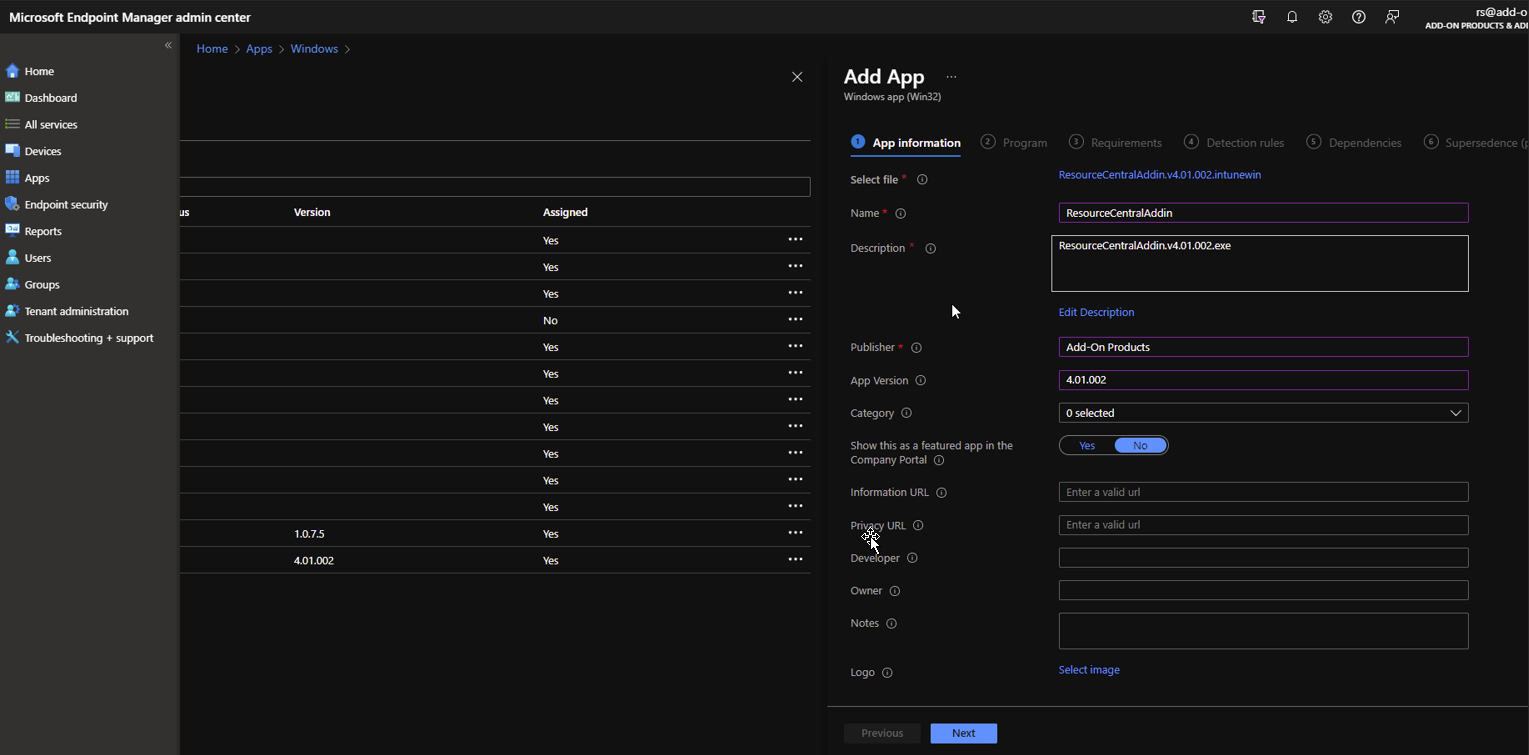Click into the Name field
The height and width of the screenshot is (755, 1529).
click(x=1263, y=213)
